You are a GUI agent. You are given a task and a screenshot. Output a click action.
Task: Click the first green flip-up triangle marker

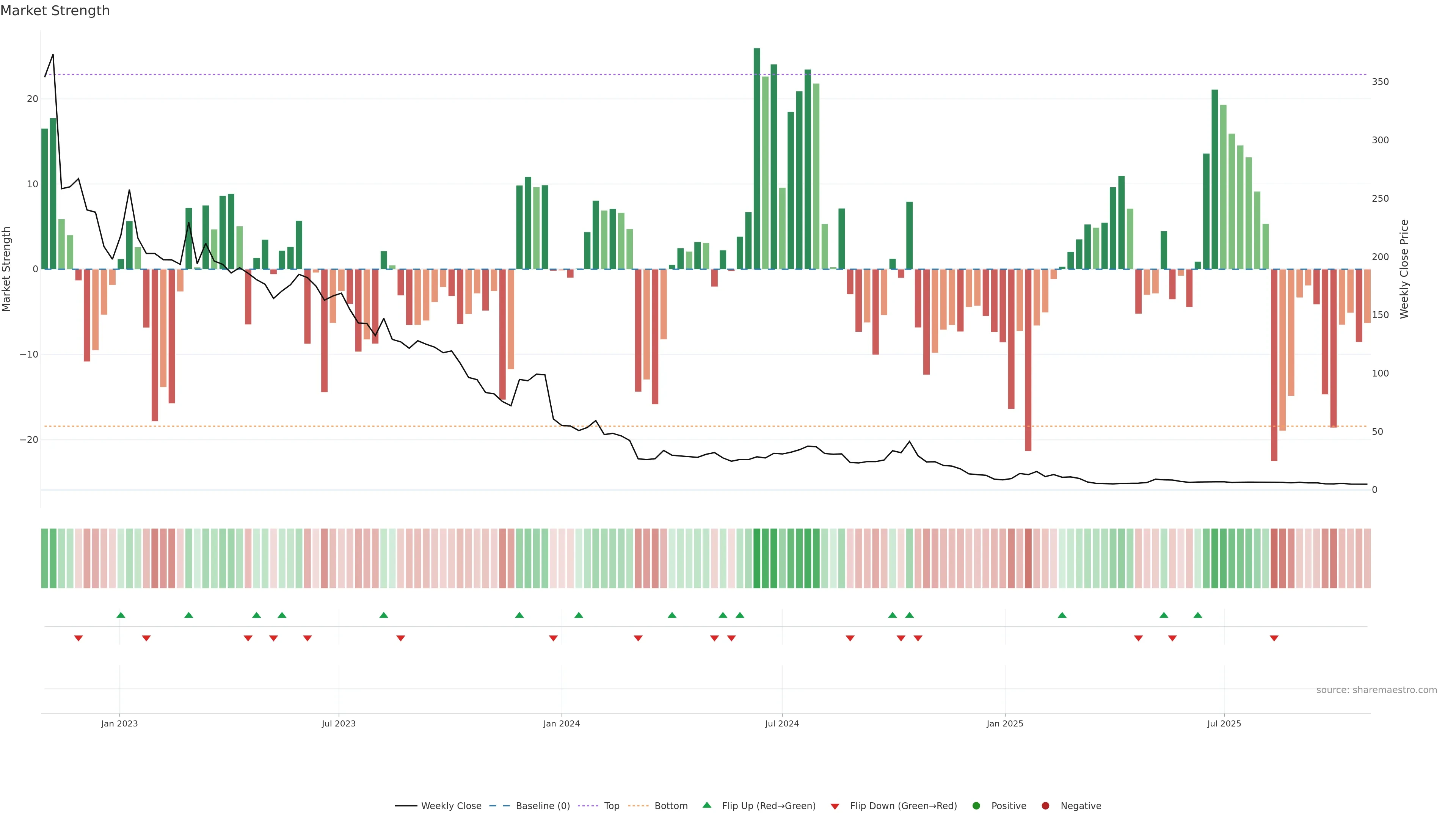pyautogui.click(x=121, y=615)
